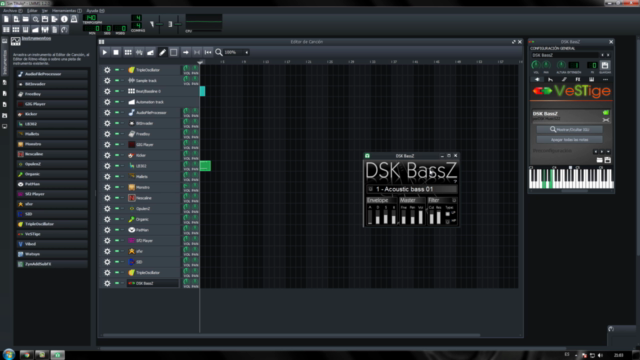Select the edit/selection mode
640x360 pixels.
click(174, 52)
